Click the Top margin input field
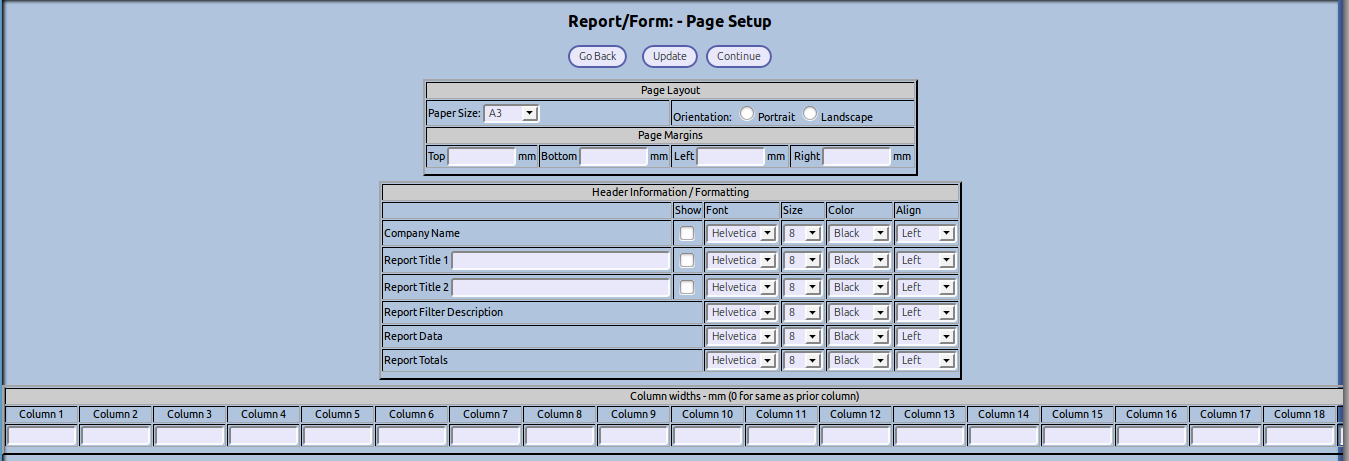Screen dimensions: 1349x461 pos(481,157)
